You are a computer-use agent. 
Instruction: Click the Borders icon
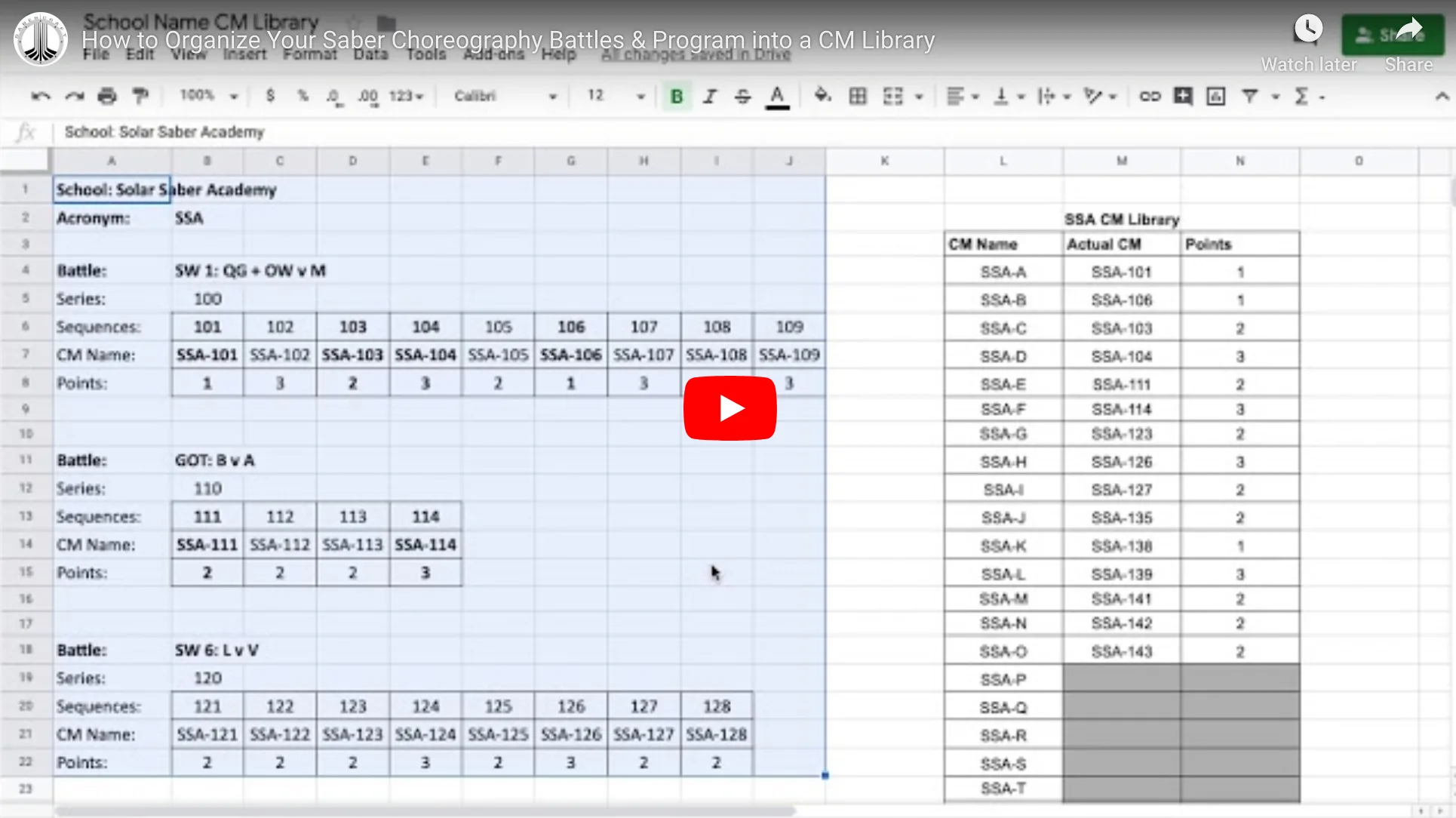[858, 96]
